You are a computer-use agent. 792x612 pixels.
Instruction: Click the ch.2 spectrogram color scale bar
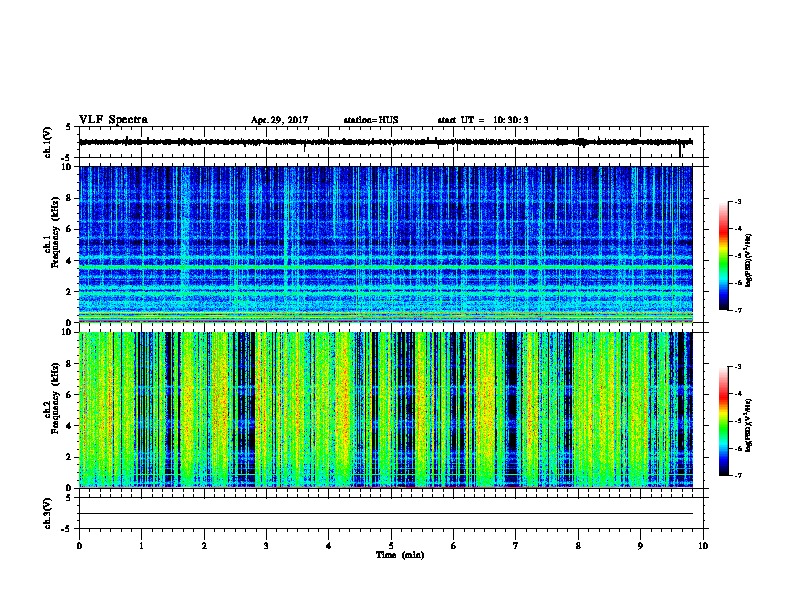pyautogui.click(x=723, y=421)
